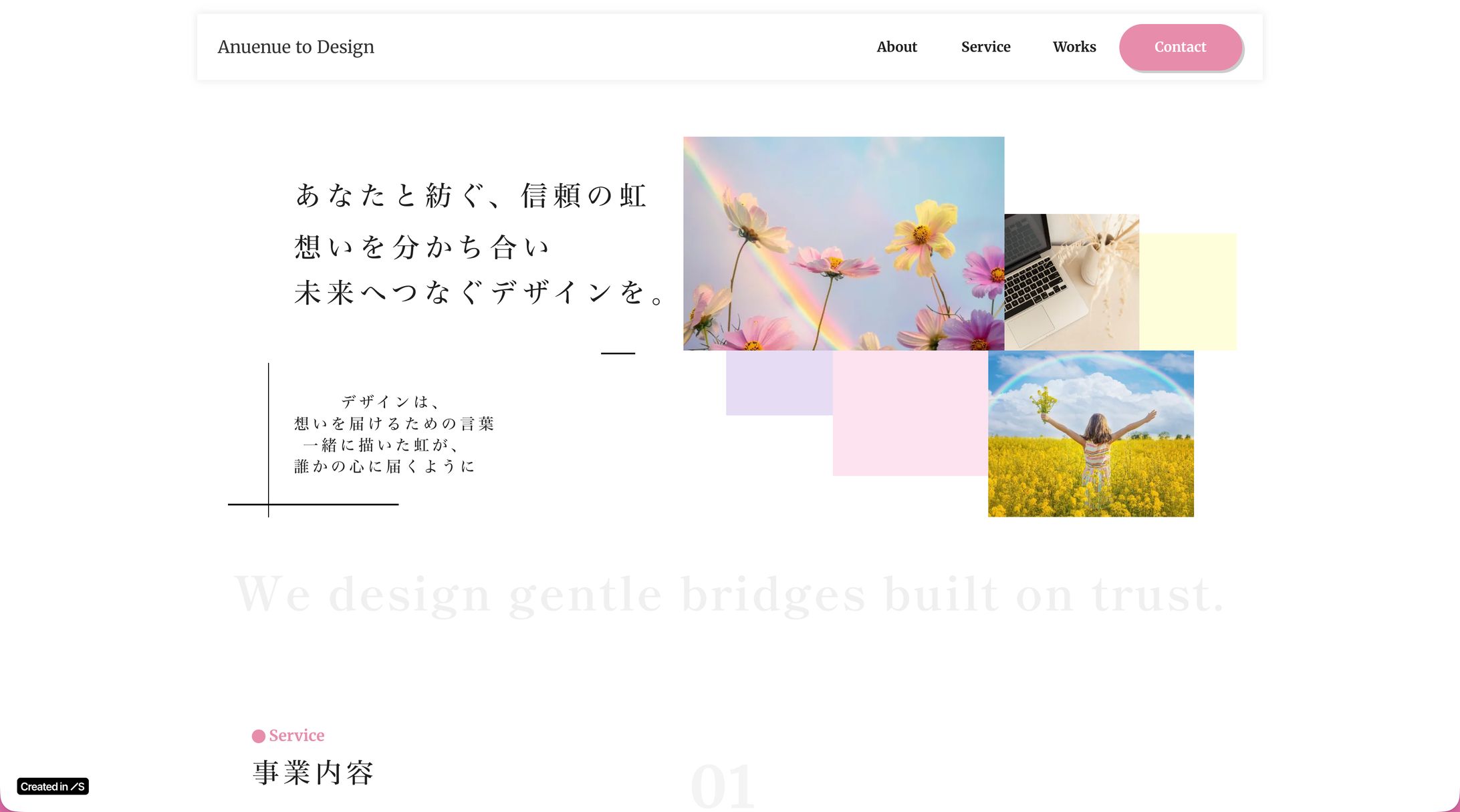This screenshot has height=812, width=1460.
Task: Click the pale yellow color block
Action: 1188,291
